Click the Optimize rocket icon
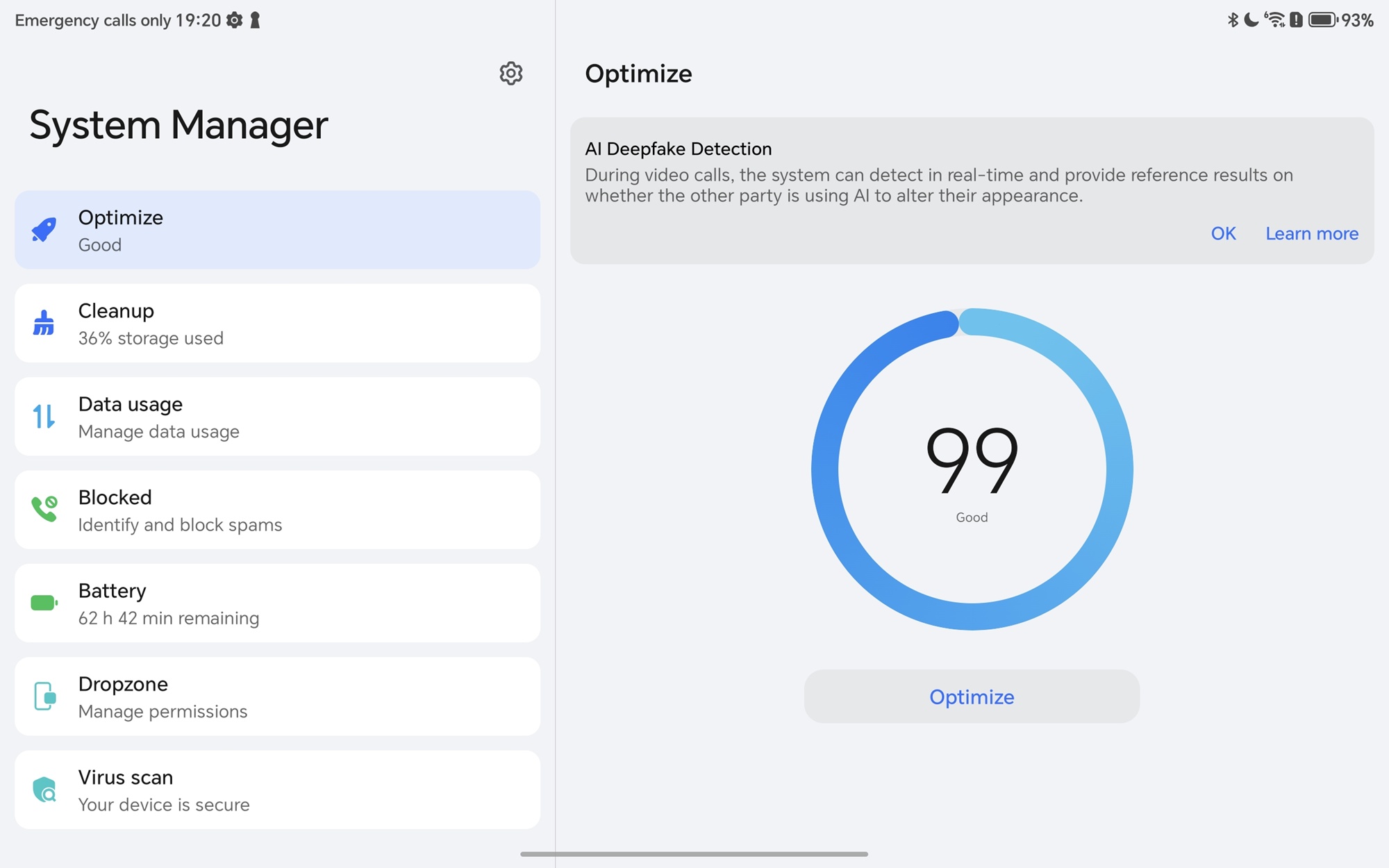The width and height of the screenshot is (1389, 868). pos(44,230)
